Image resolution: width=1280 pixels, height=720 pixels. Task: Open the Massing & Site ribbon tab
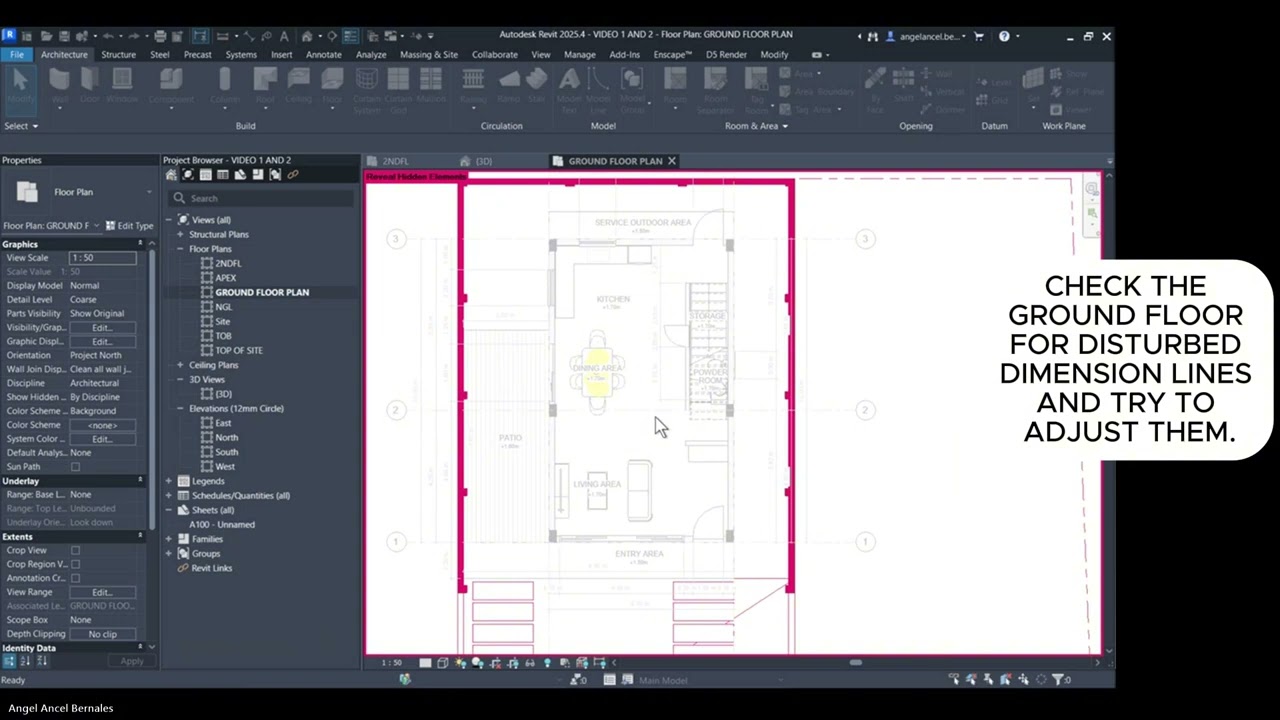(429, 54)
